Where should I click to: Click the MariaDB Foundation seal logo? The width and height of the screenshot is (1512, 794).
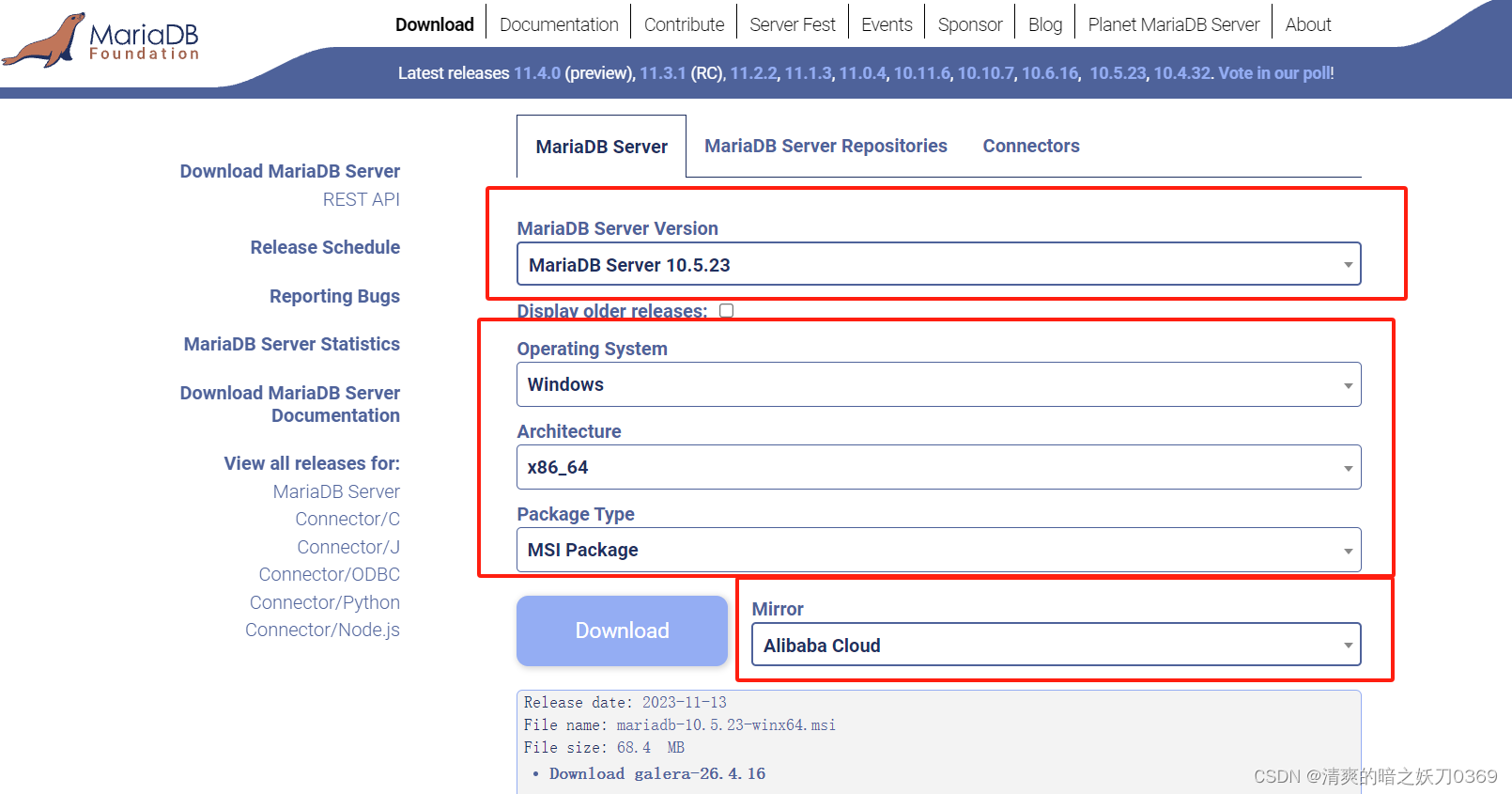pos(101,40)
